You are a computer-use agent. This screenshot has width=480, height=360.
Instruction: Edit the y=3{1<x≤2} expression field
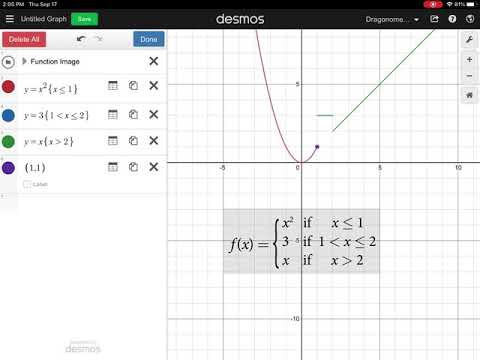(56, 116)
